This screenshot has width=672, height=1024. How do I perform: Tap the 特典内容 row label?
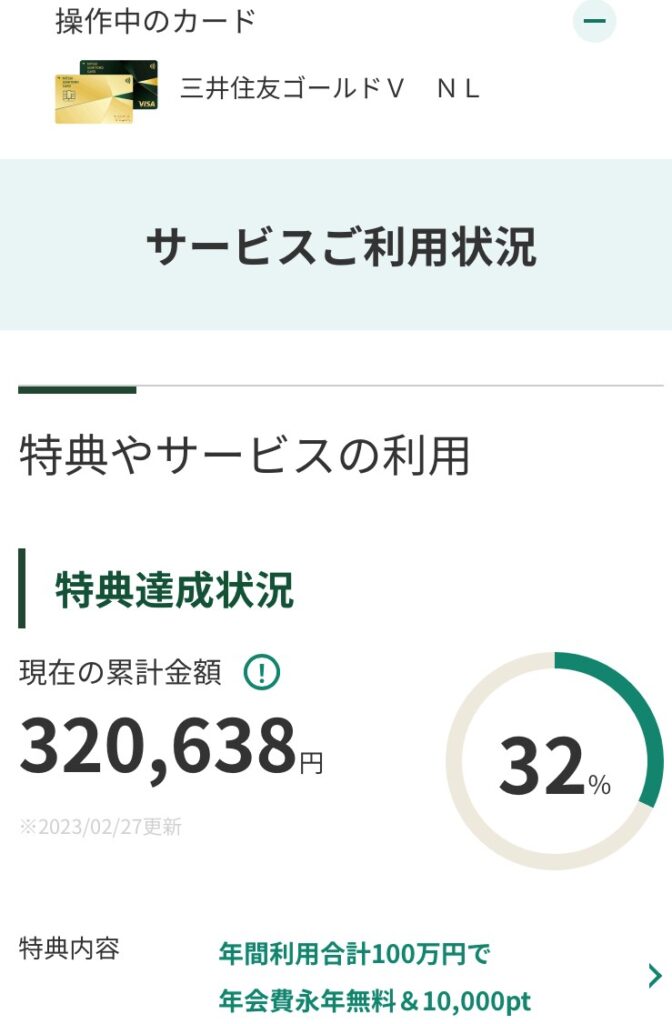click(69, 948)
